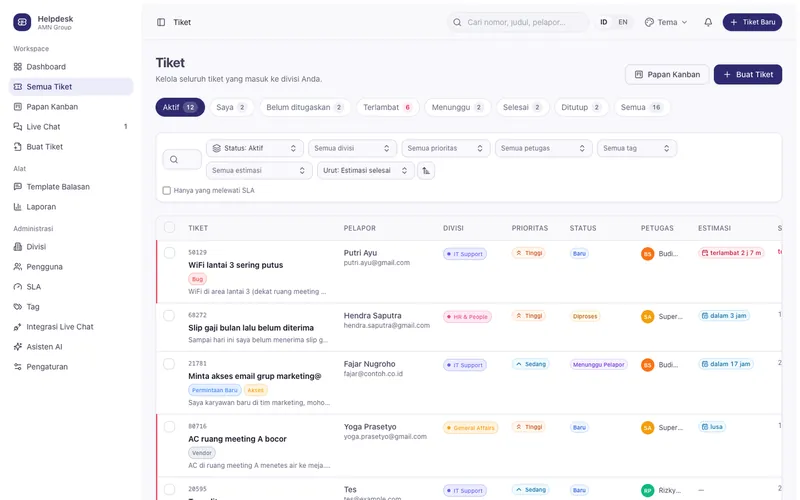This screenshot has height=500, width=800.
Task: Open Tag management in the sidebar
Action: [71, 307]
